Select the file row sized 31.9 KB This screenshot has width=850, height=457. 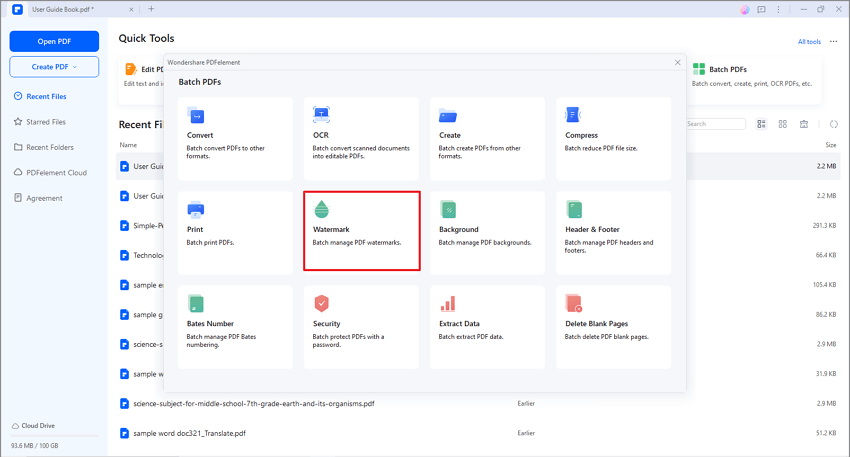coord(478,374)
